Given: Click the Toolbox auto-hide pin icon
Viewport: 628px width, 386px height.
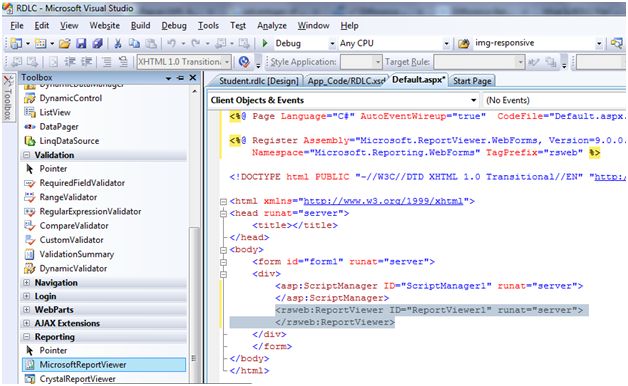Looking at the screenshot, I should point(181,78).
